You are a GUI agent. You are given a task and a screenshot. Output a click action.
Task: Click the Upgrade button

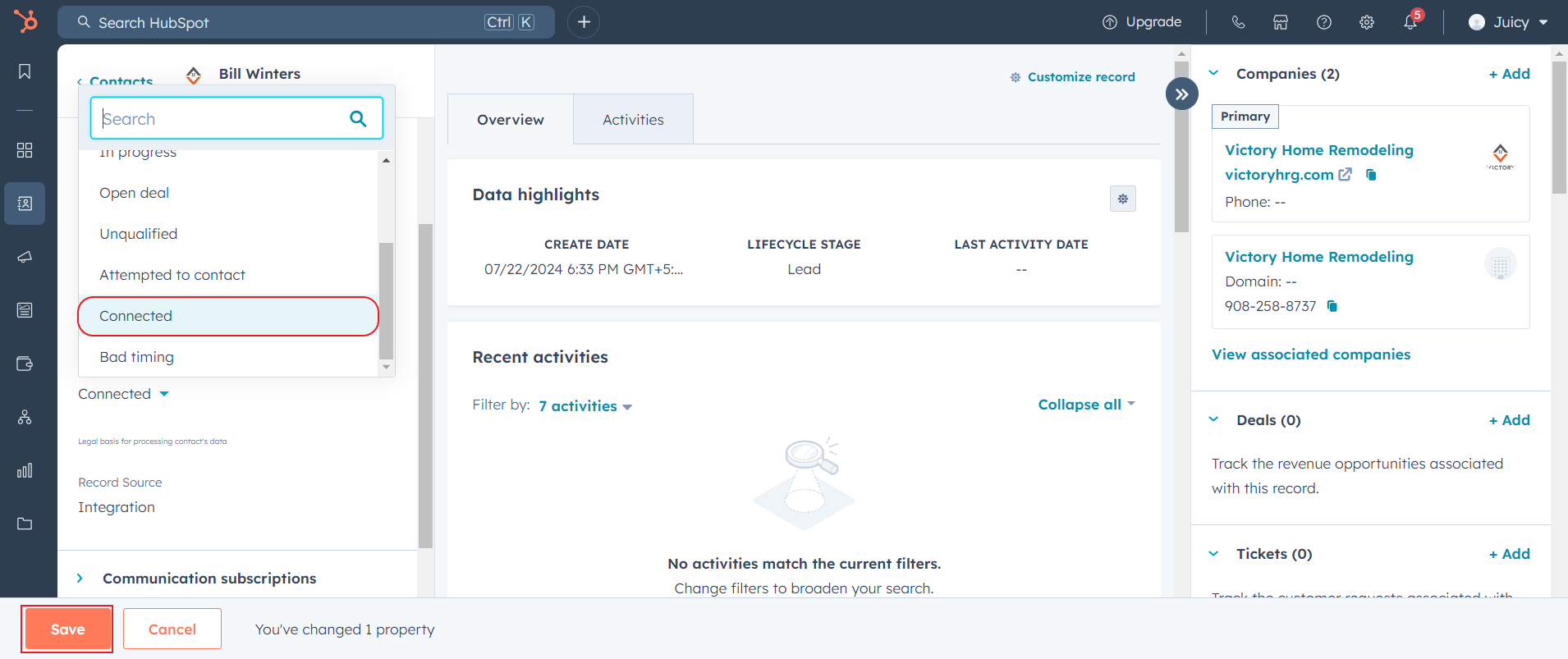tap(1142, 22)
